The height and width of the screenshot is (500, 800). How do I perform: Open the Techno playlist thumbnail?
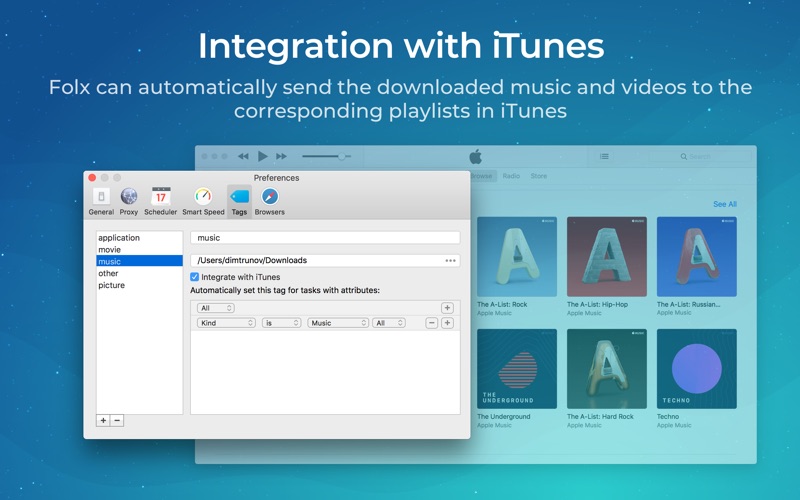[x=696, y=369]
